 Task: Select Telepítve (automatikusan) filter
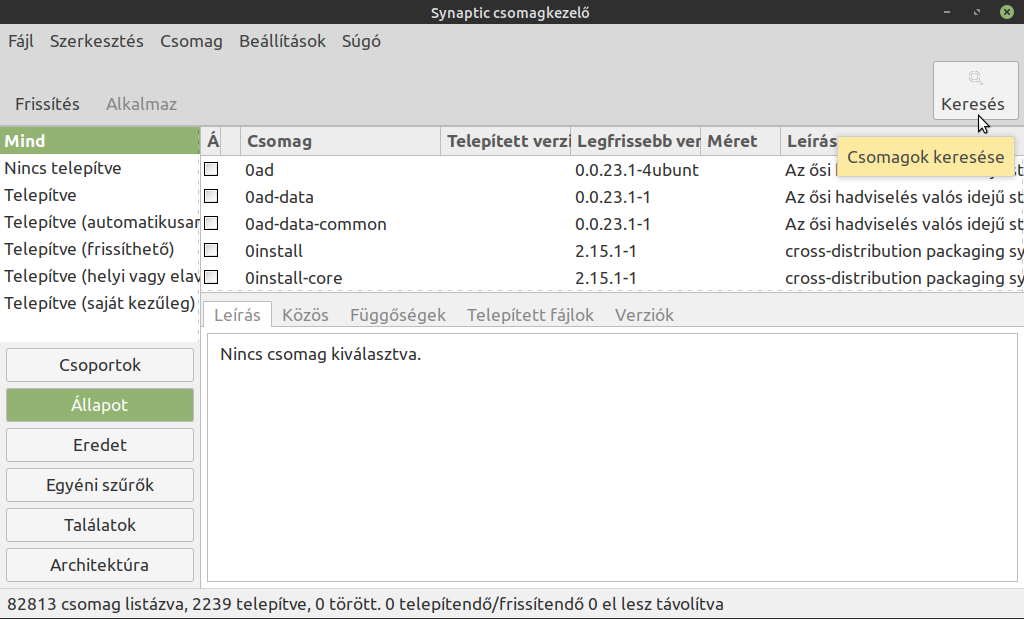[x=99, y=222]
